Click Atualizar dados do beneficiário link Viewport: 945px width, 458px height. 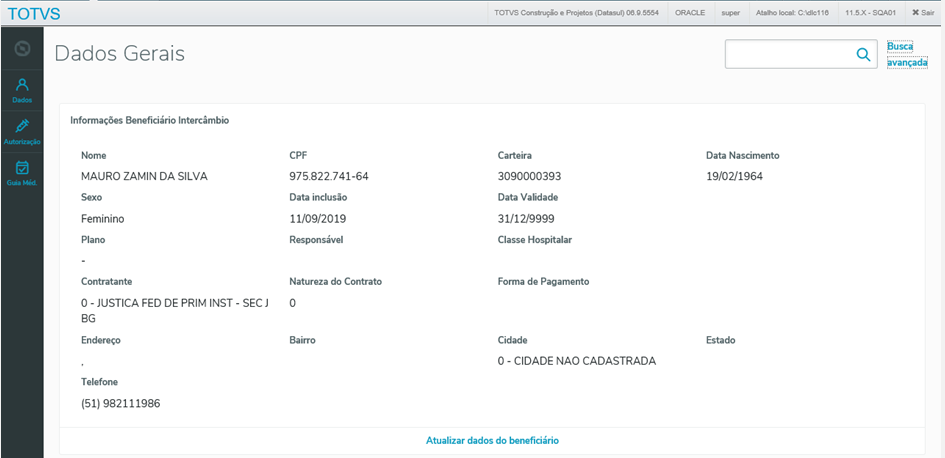click(x=492, y=441)
